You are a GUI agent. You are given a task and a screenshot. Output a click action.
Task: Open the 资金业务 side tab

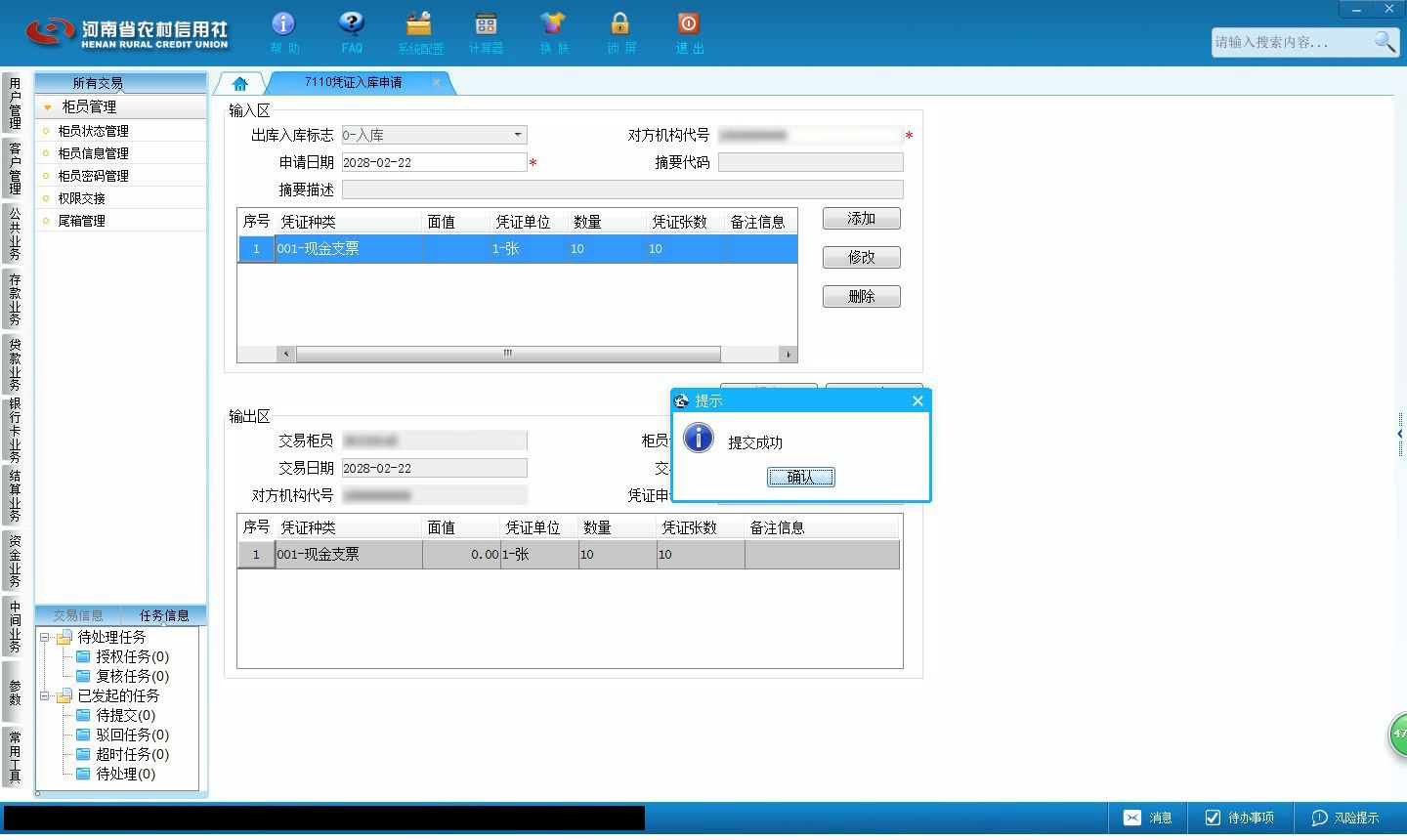tap(15, 561)
